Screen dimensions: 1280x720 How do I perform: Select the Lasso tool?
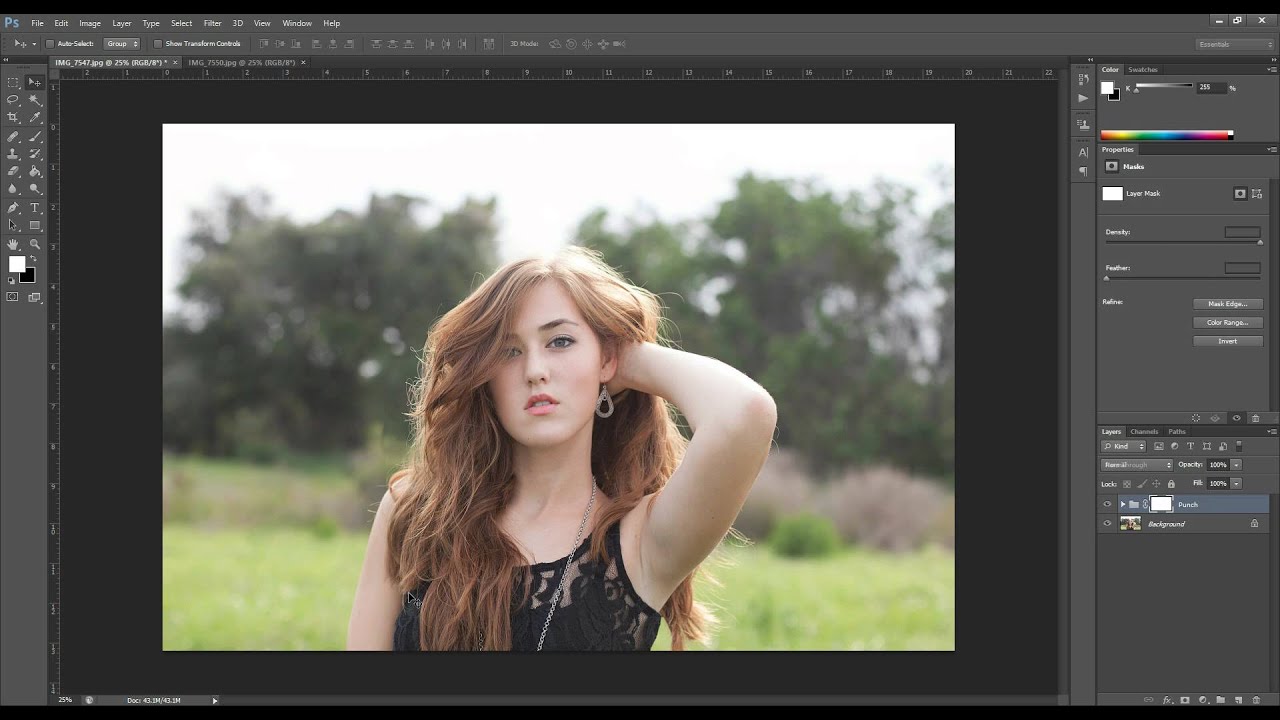pyautogui.click(x=13, y=100)
